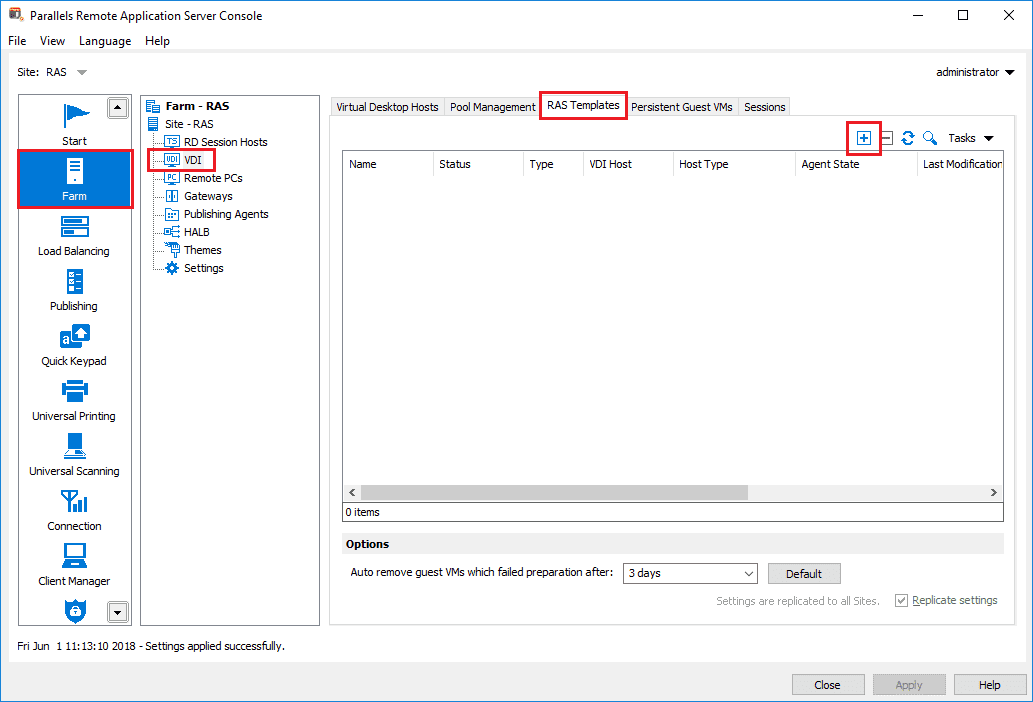The height and width of the screenshot is (702, 1033).
Task: Click the refresh icon in toolbar
Action: tap(908, 138)
